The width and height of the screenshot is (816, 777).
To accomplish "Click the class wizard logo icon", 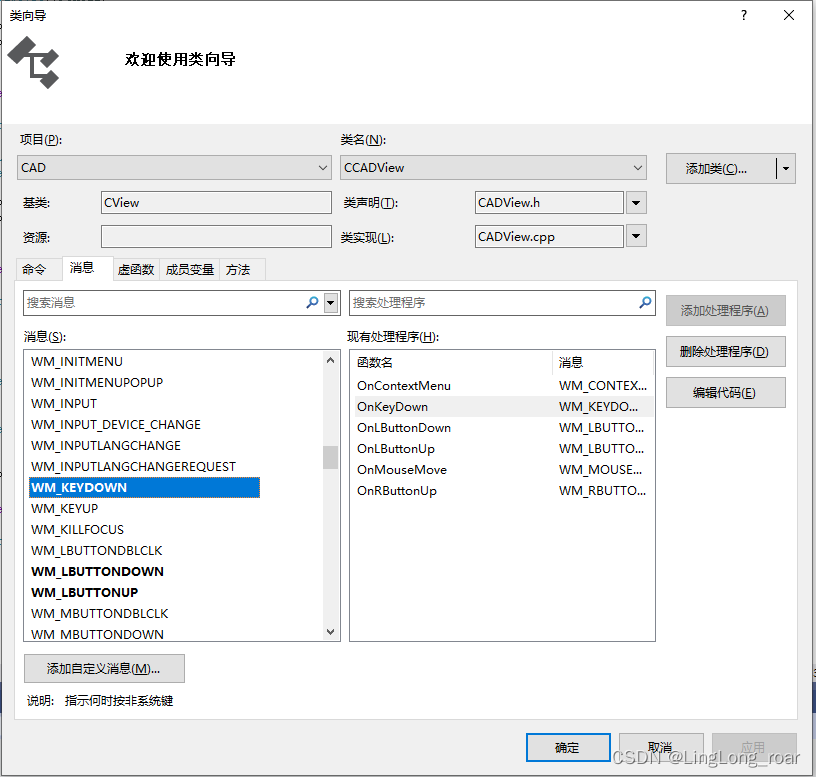I will click(35, 62).
